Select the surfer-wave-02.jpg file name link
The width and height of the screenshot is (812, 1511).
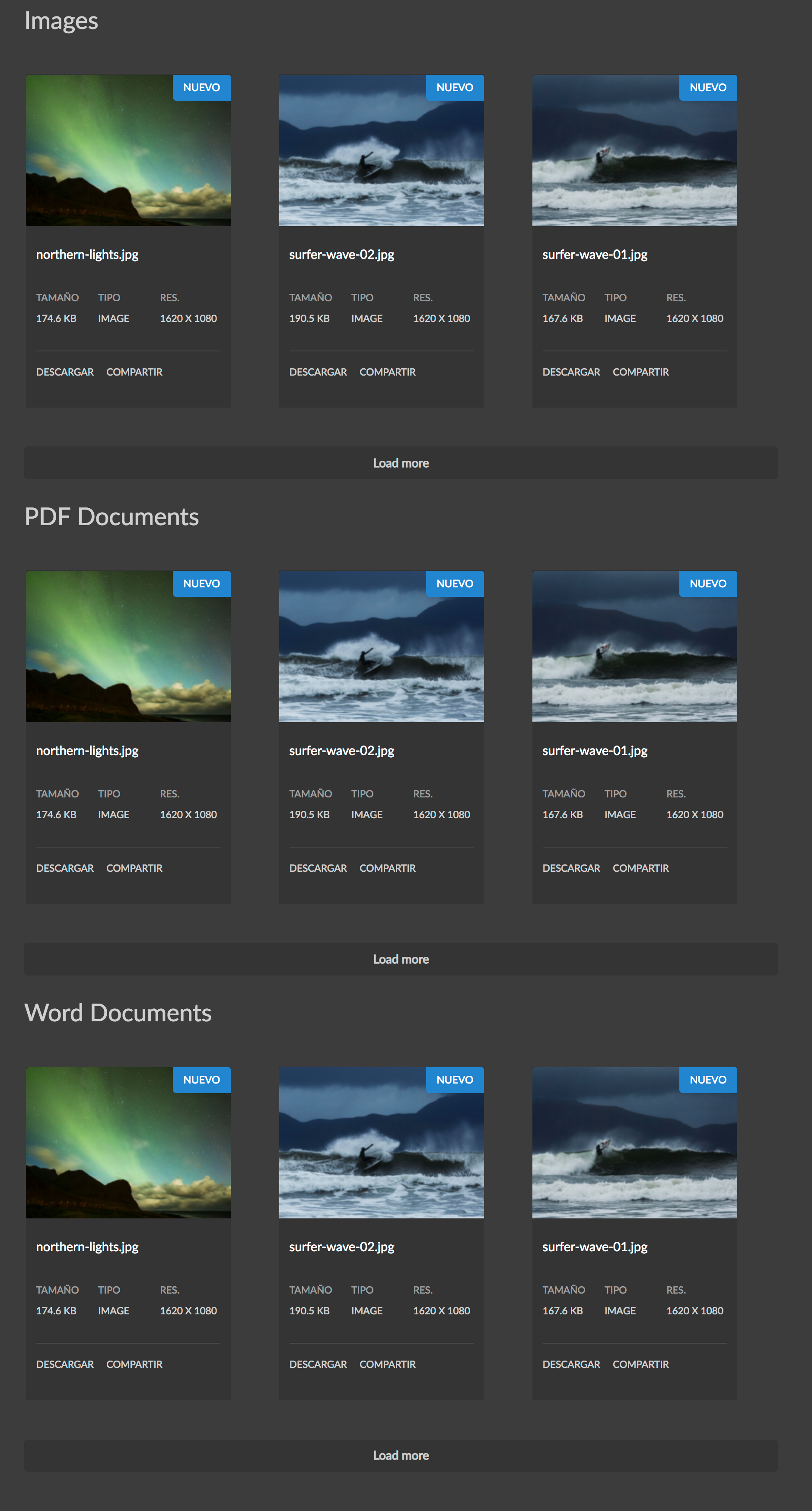342,254
